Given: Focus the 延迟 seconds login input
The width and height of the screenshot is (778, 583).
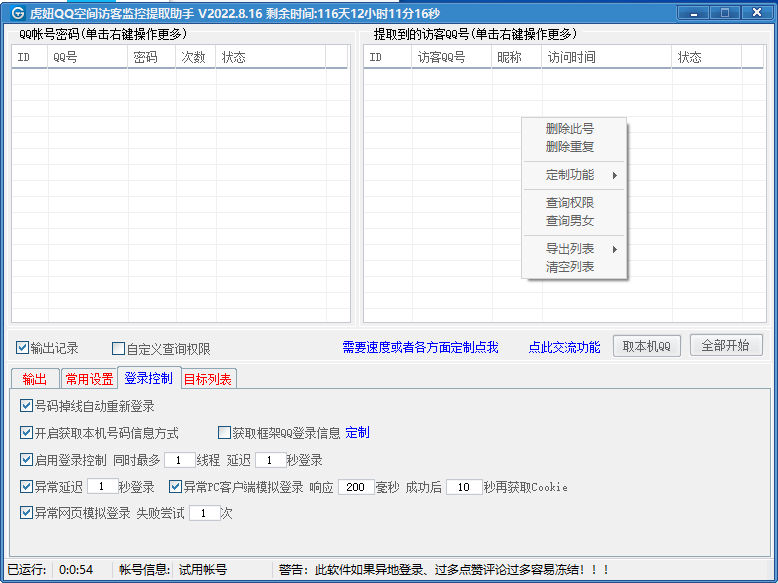Looking at the screenshot, I should coord(270,460).
